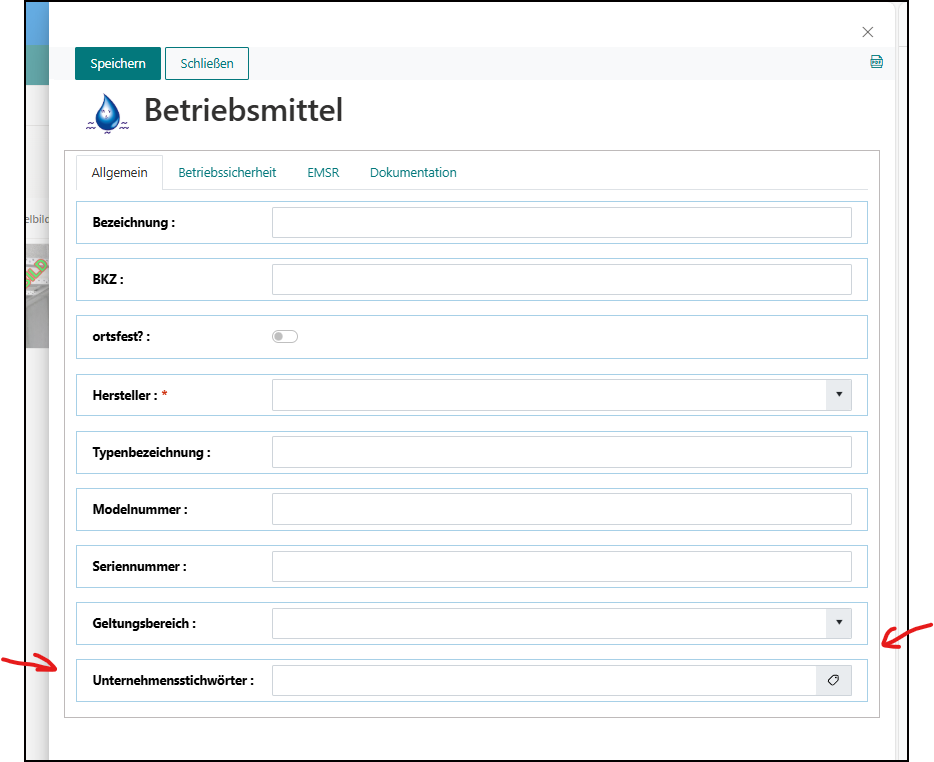Focus the Seriennummer input field
The width and height of the screenshot is (934, 762).
(561, 566)
